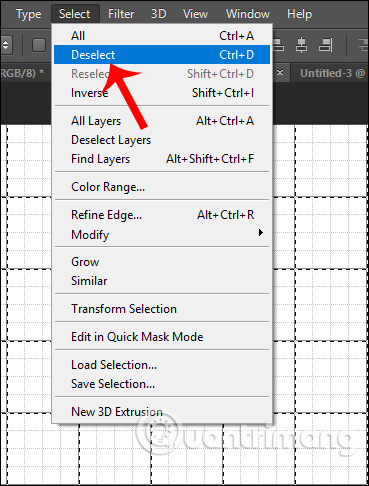The width and height of the screenshot is (369, 486).
Task: Close the document tab with X
Action: (x=280, y=72)
